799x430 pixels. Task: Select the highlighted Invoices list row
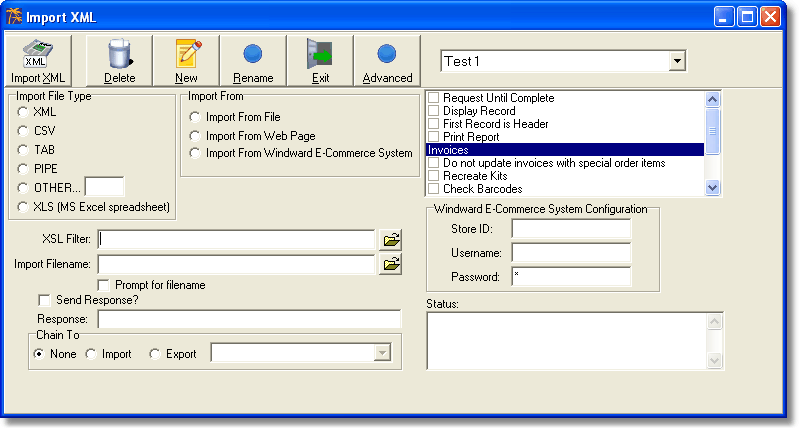[x=565, y=150]
